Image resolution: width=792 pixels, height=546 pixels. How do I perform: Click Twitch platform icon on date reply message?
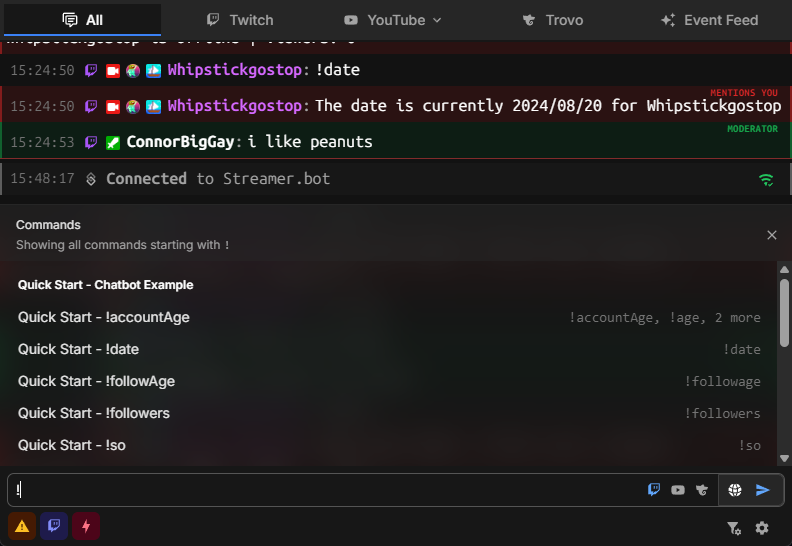pyautogui.click(x=91, y=107)
